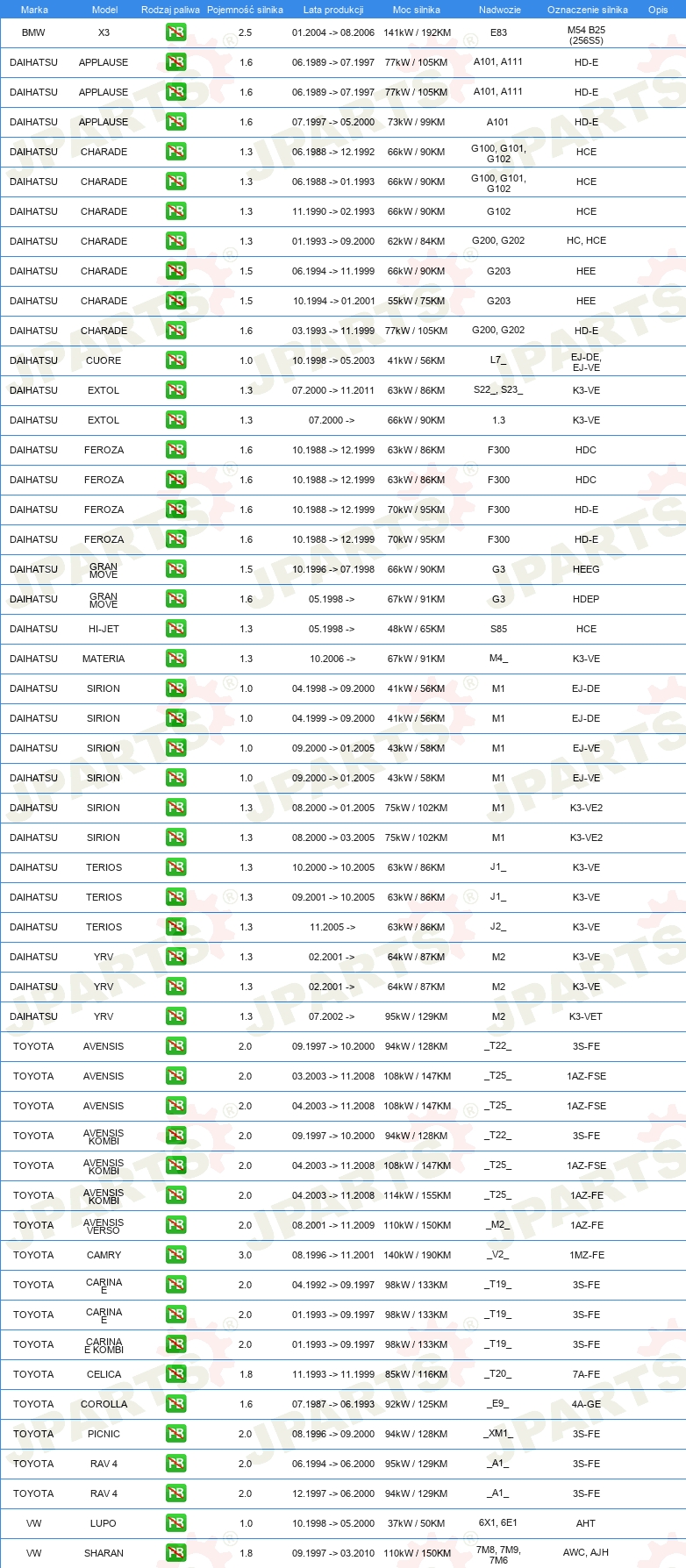Screen dimensions: 686x1568
Task: Click the fuel icon in the CELICA row
Action: click(x=175, y=1374)
